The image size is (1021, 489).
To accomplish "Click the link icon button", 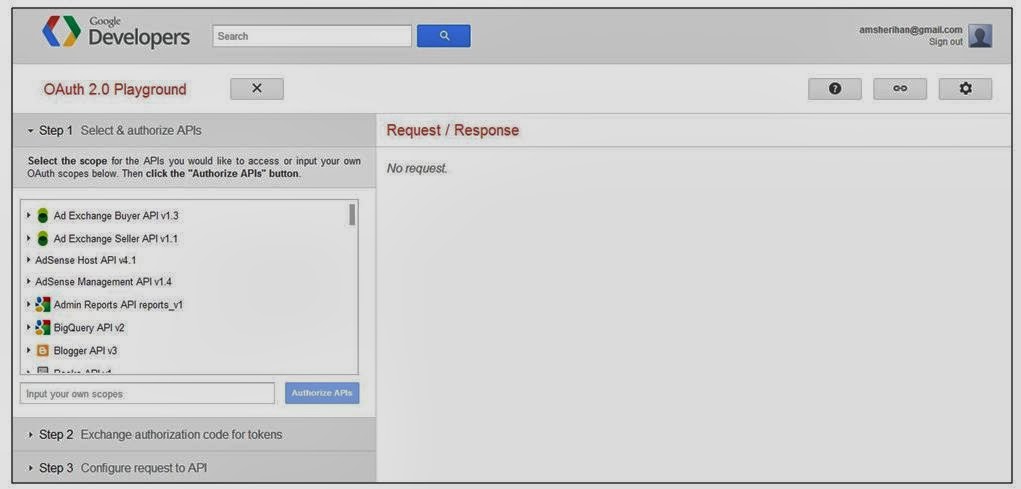I will 900,89.
